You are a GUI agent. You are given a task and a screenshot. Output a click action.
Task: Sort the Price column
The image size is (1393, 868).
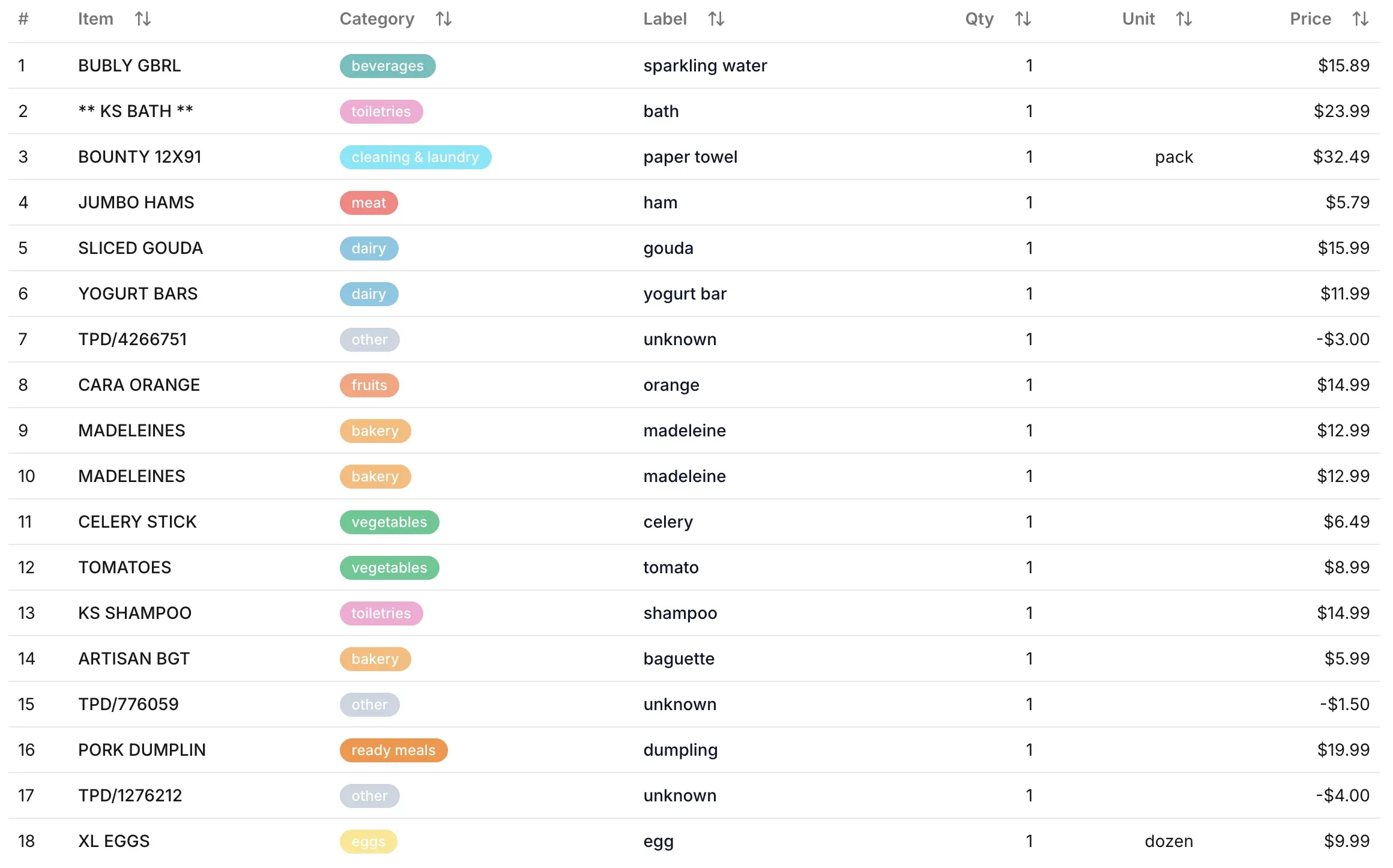coord(1361,19)
